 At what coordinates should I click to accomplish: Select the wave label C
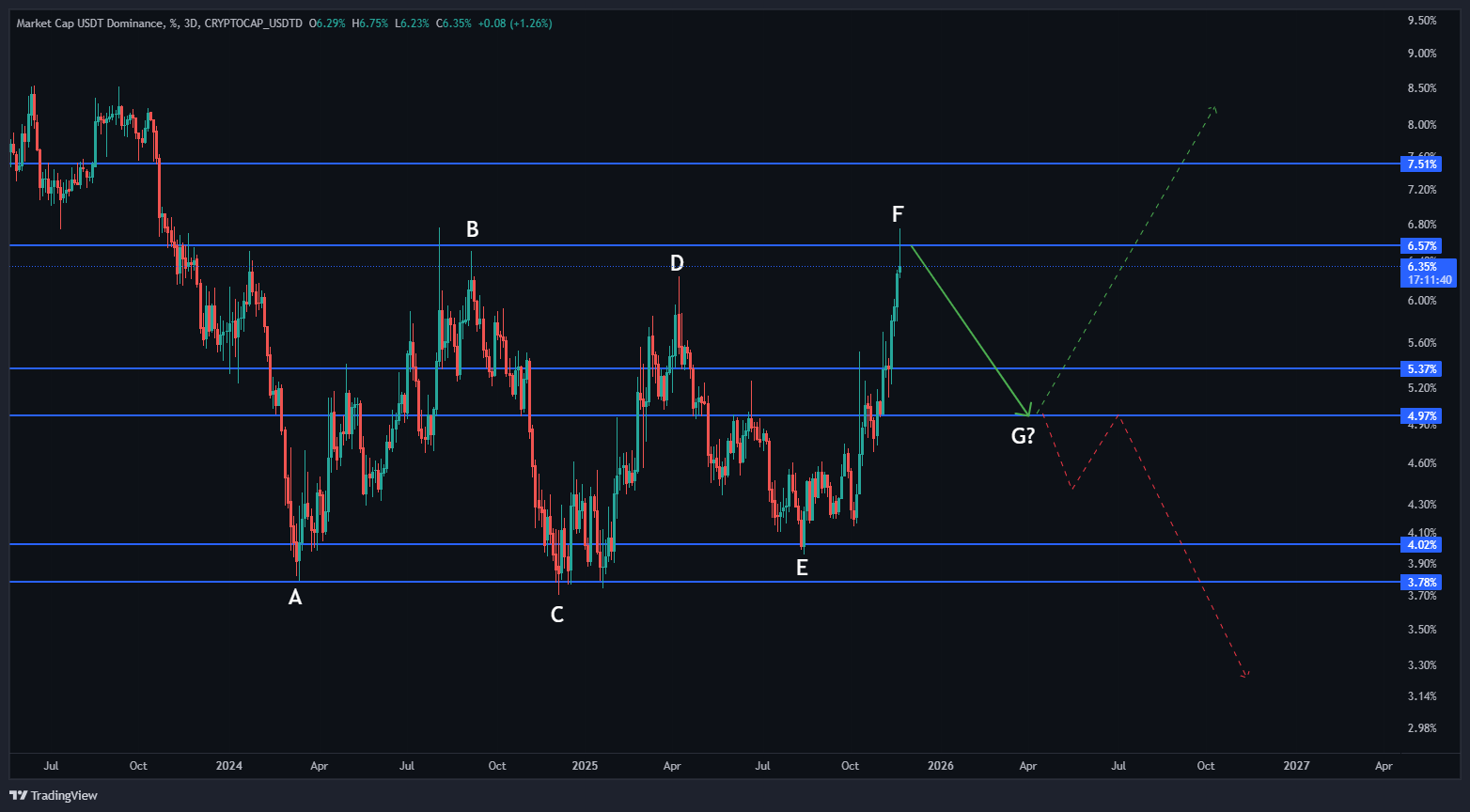point(557,615)
